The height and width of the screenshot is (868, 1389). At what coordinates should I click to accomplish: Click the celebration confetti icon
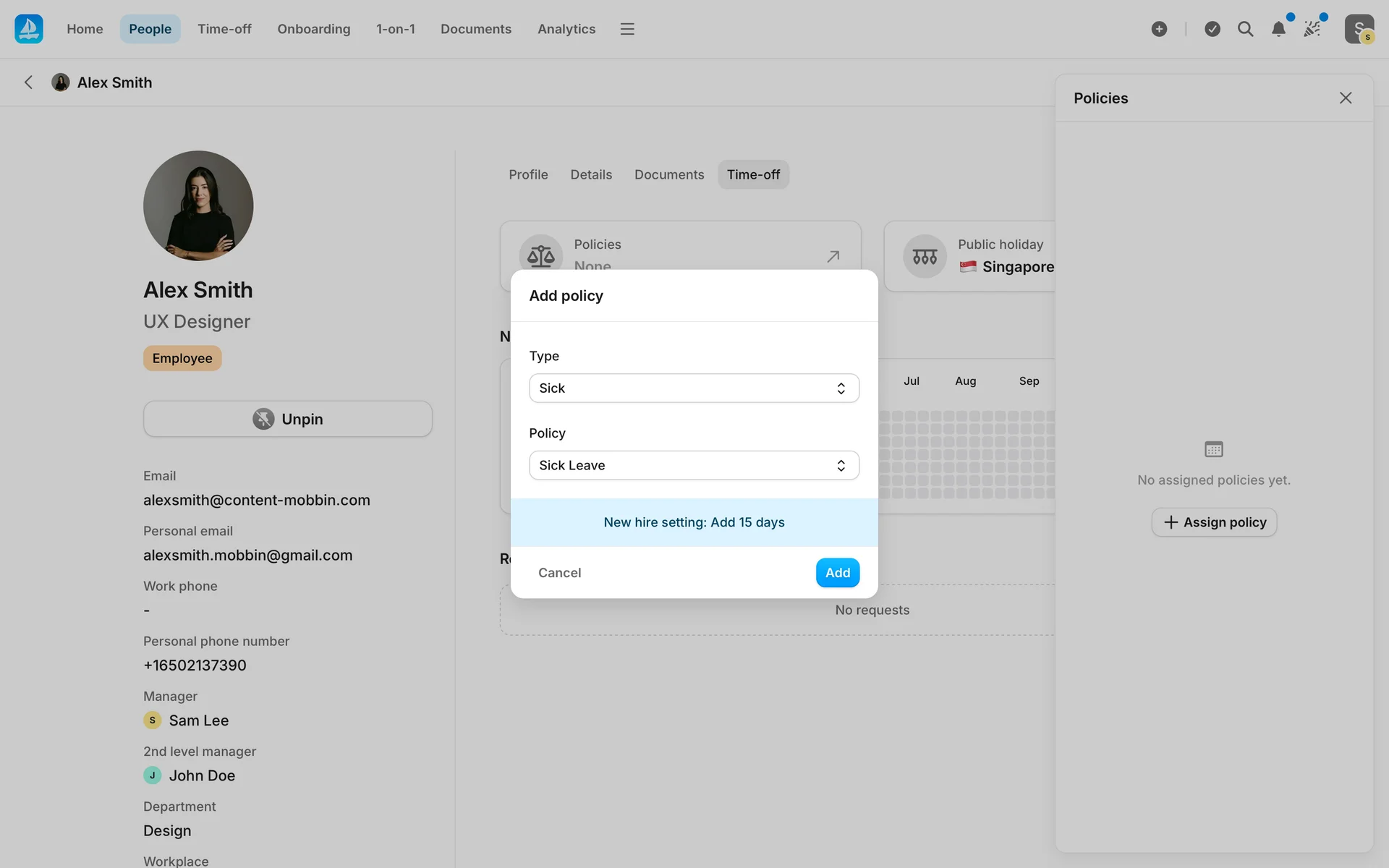pyautogui.click(x=1312, y=29)
